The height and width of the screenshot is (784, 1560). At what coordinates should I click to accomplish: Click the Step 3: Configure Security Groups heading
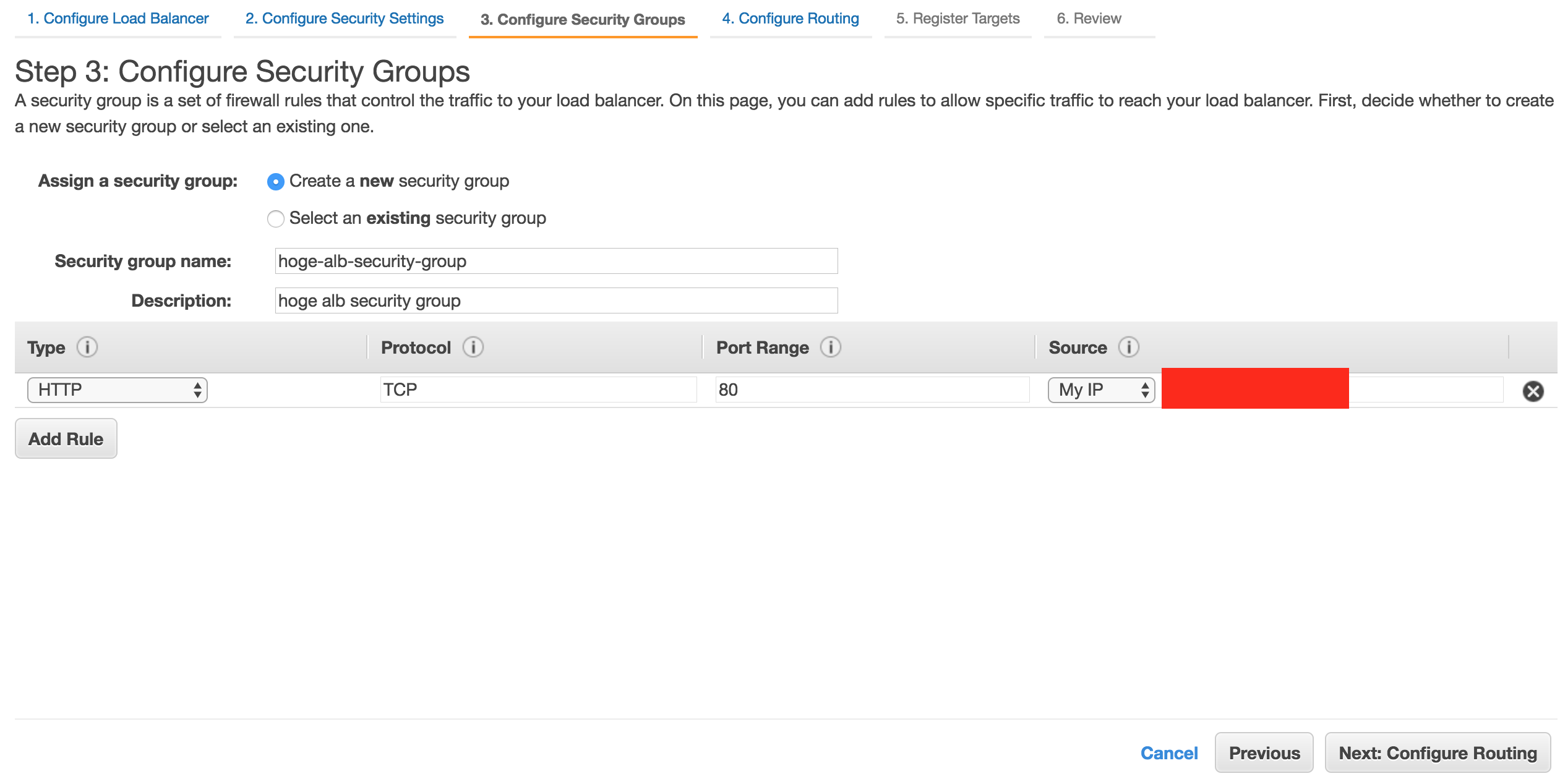click(x=242, y=71)
